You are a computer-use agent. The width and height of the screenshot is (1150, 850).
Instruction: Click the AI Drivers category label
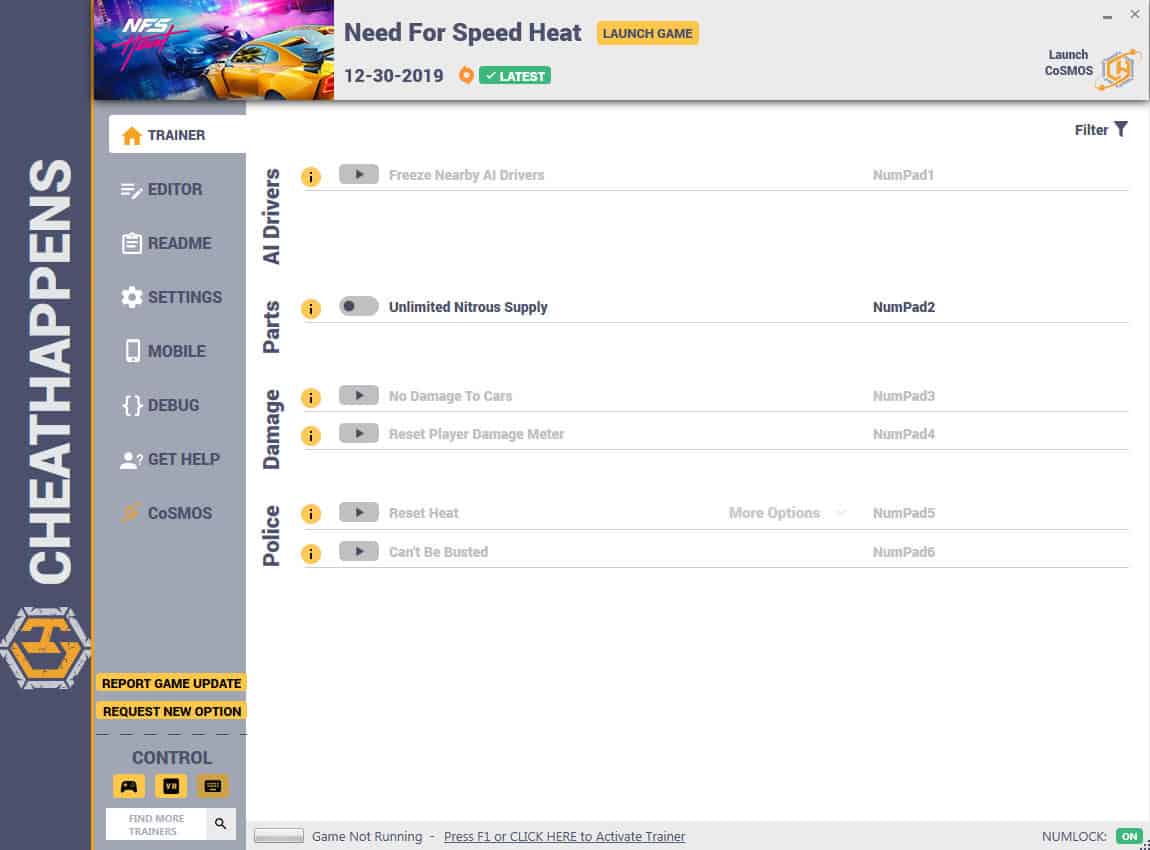tap(271, 216)
